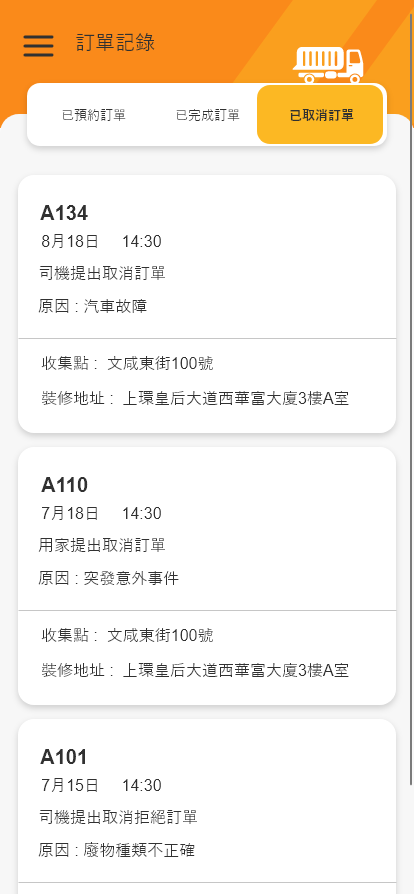
Task: Click the truck illustration icon
Action: click(328, 65)
